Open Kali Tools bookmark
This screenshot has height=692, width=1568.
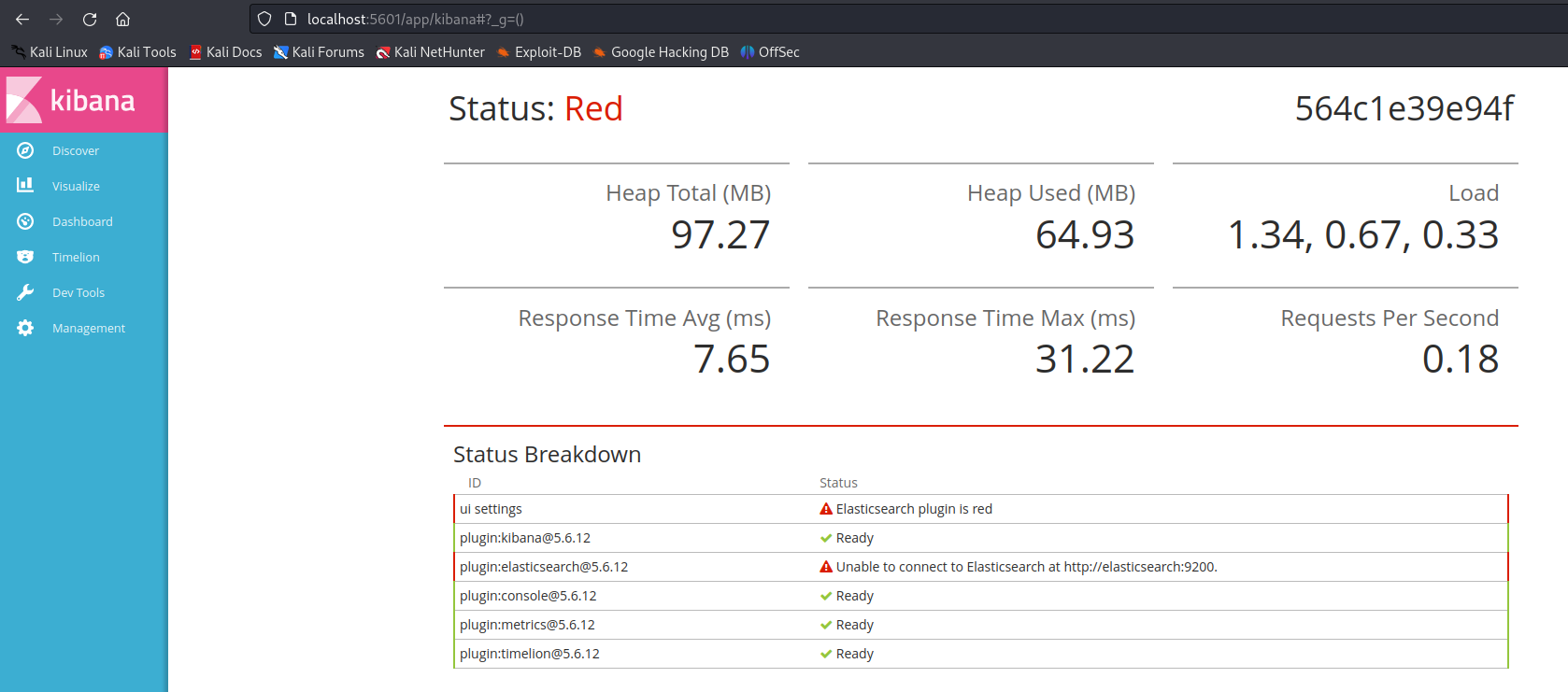coord(137,52)
